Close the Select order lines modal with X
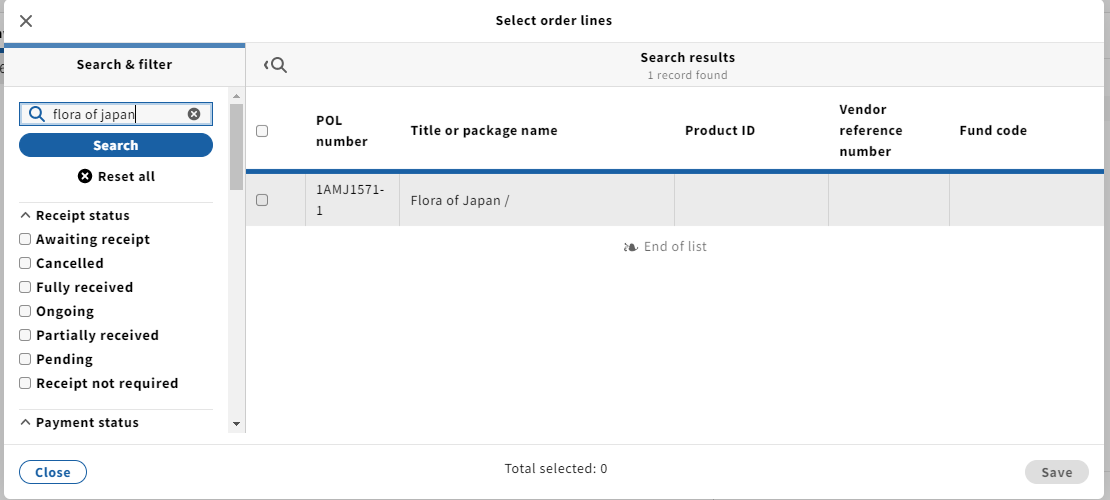Viewport: 1110px width, 500px height. coord(26,21)
